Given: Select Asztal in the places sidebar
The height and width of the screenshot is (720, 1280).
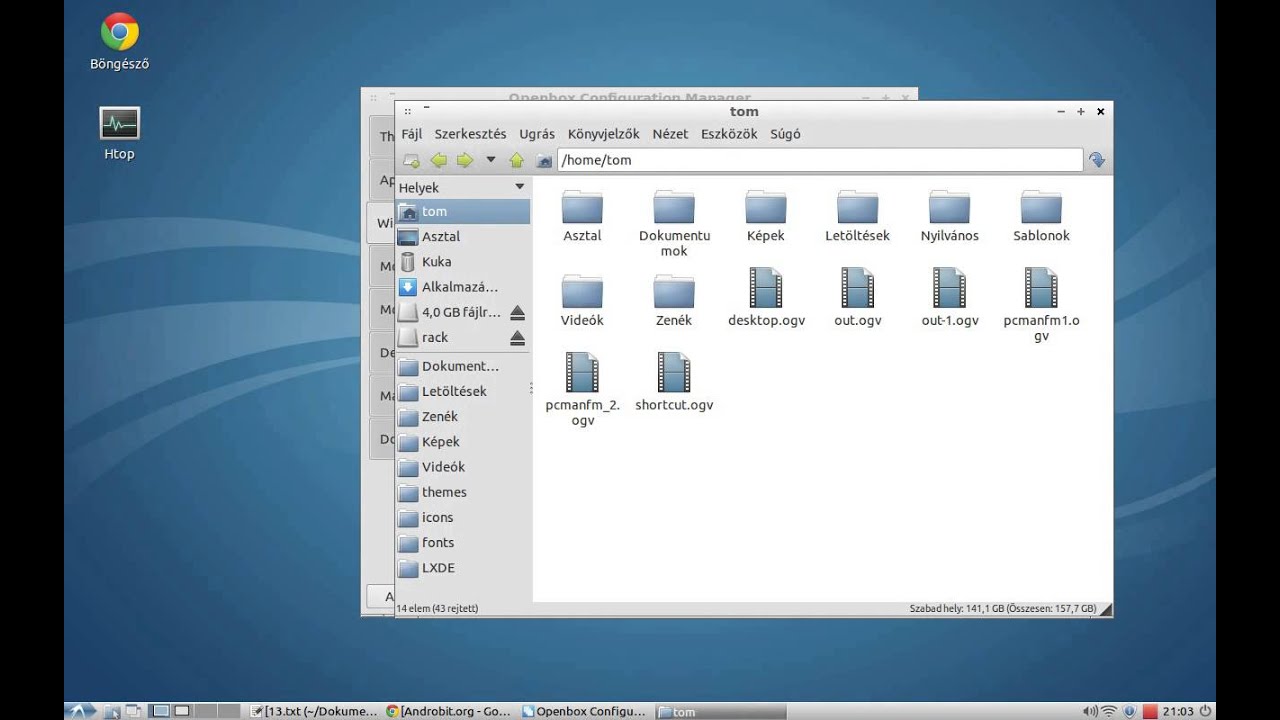Looking at the screenshot, I should pyautogui.click(x=463, y=237).
